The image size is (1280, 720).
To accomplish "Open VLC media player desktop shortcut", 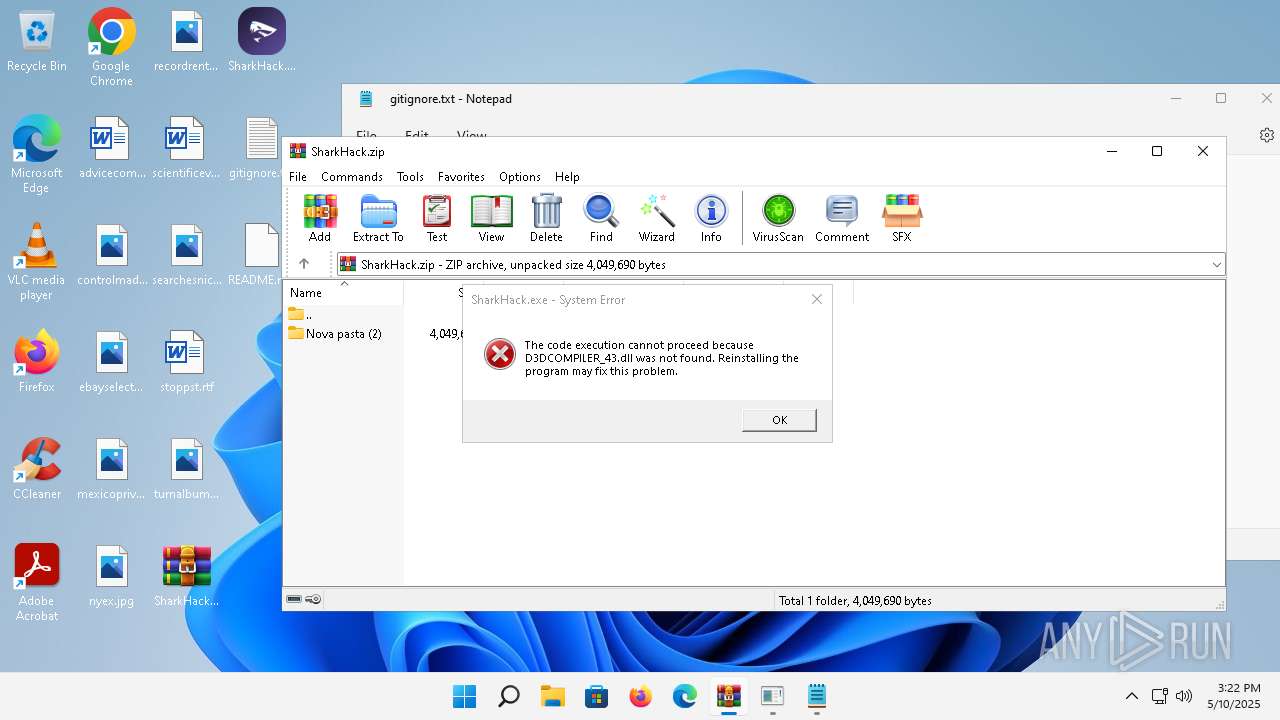I will click(x=37, y=262).
